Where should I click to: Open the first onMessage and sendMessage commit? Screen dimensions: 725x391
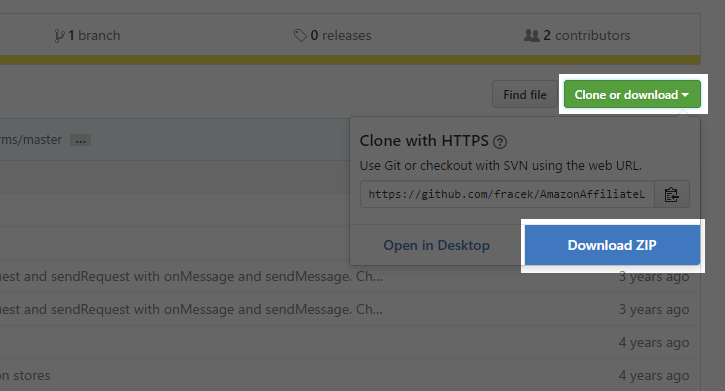pos(191,276)
